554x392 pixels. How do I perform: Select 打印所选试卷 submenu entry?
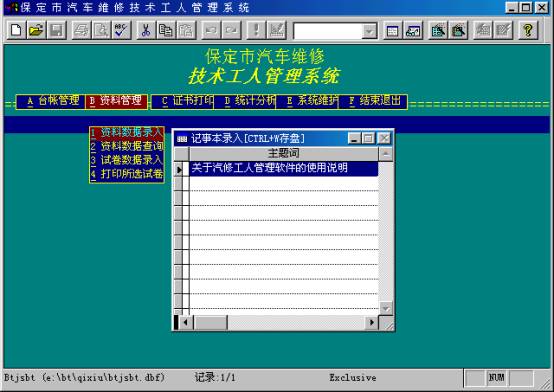pos(127,174)
